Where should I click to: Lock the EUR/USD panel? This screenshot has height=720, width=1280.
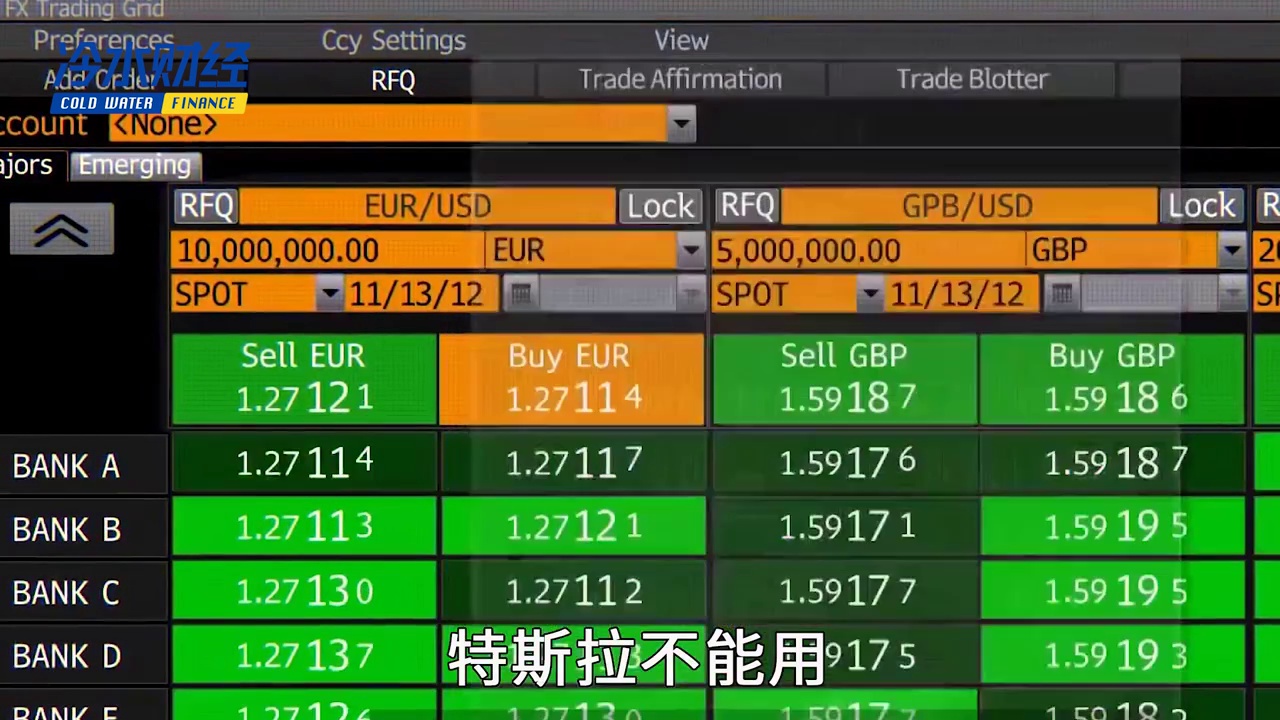660,206
